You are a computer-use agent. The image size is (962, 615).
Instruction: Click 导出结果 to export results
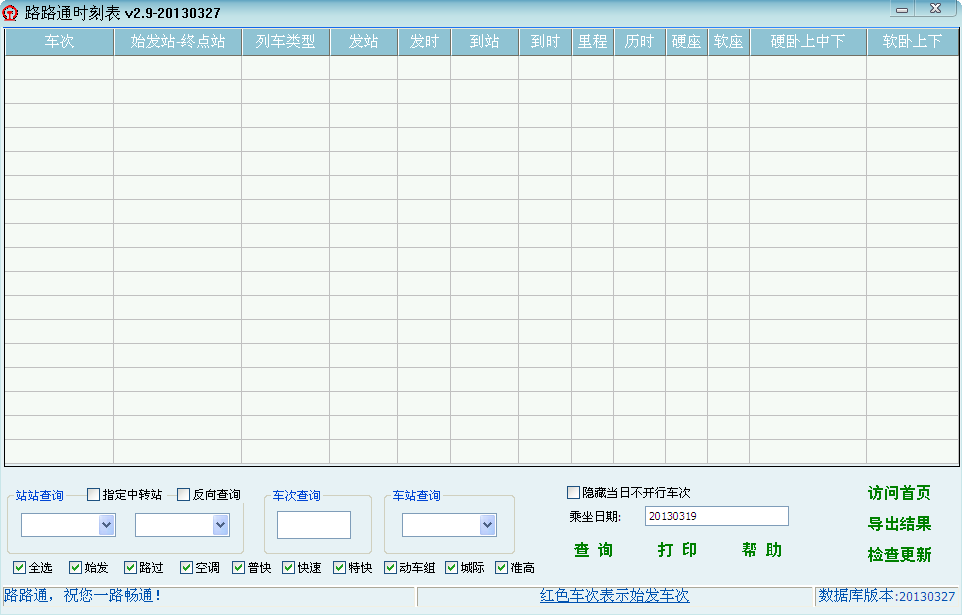click(899, 524)
